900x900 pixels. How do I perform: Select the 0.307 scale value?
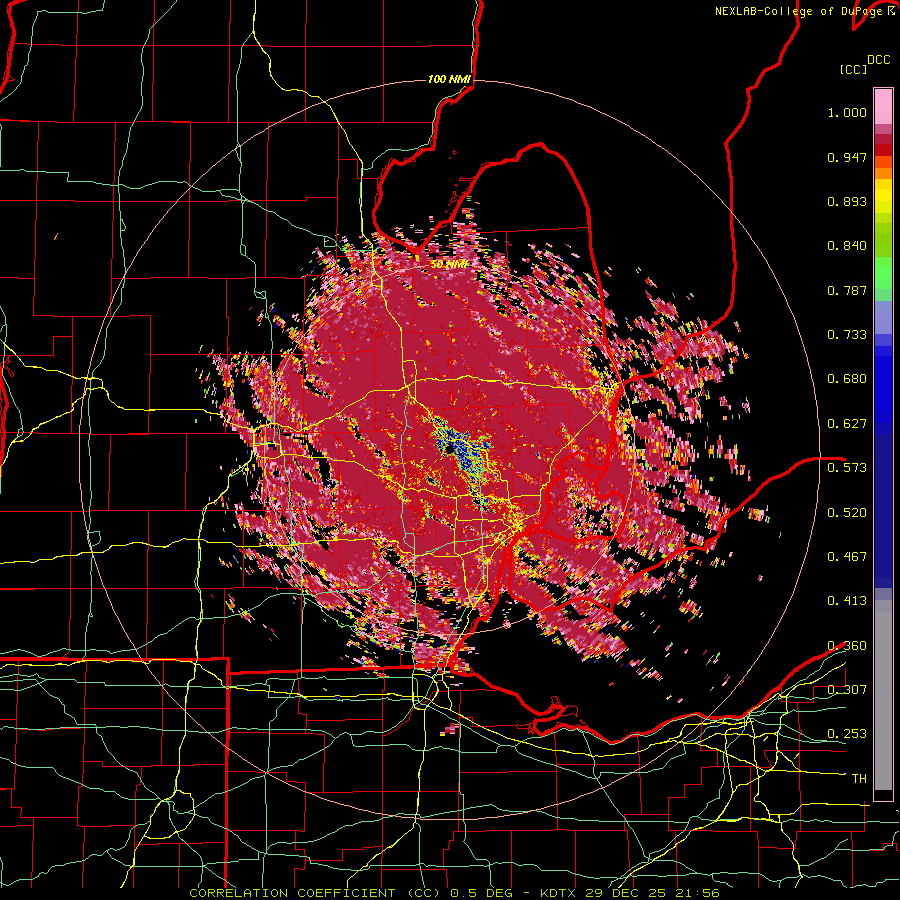click(x=847, y=690)
